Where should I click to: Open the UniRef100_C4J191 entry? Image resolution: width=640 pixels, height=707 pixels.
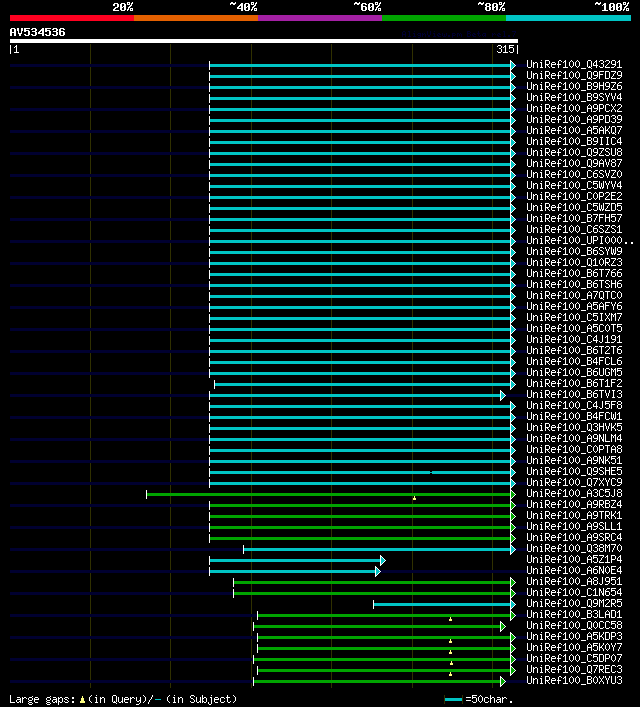[x=574, y=340]
